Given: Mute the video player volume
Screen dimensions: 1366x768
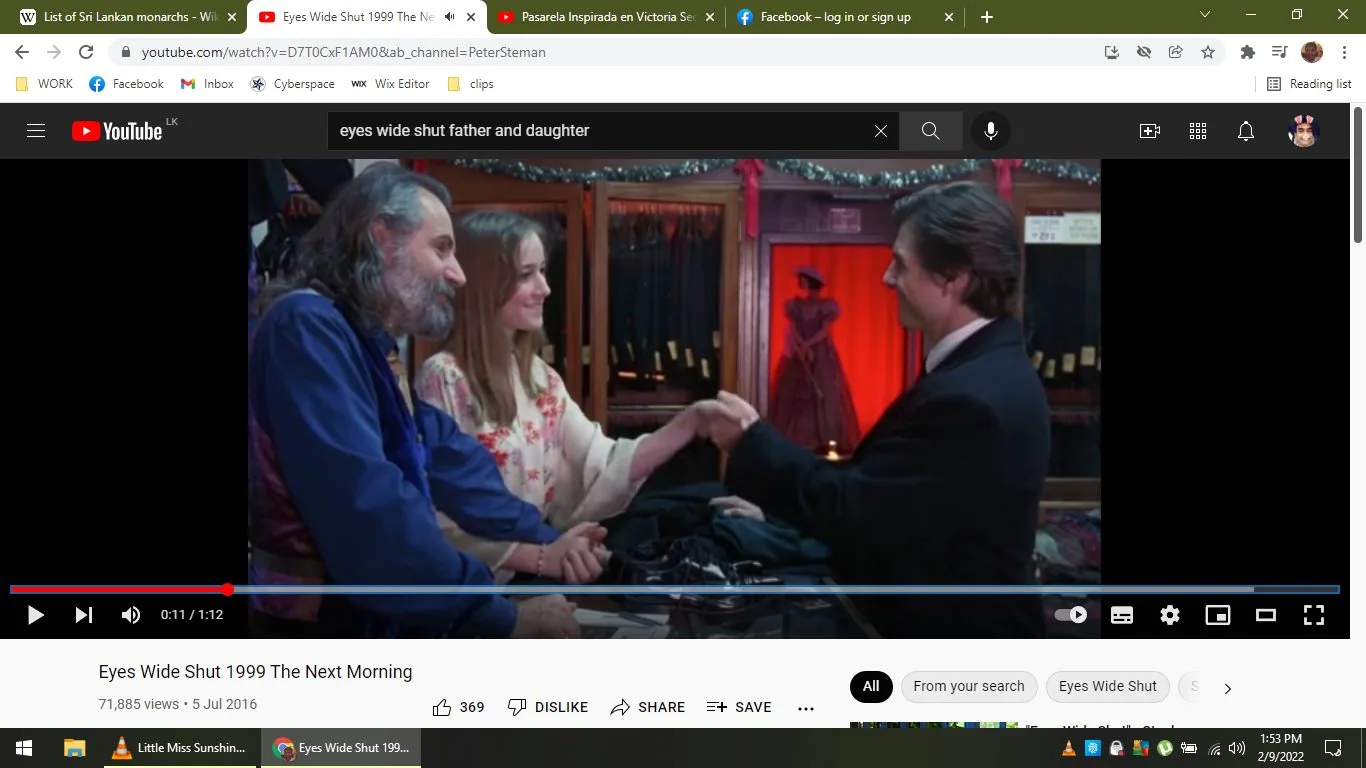Looking at the screenshot, I should [131, 615].
